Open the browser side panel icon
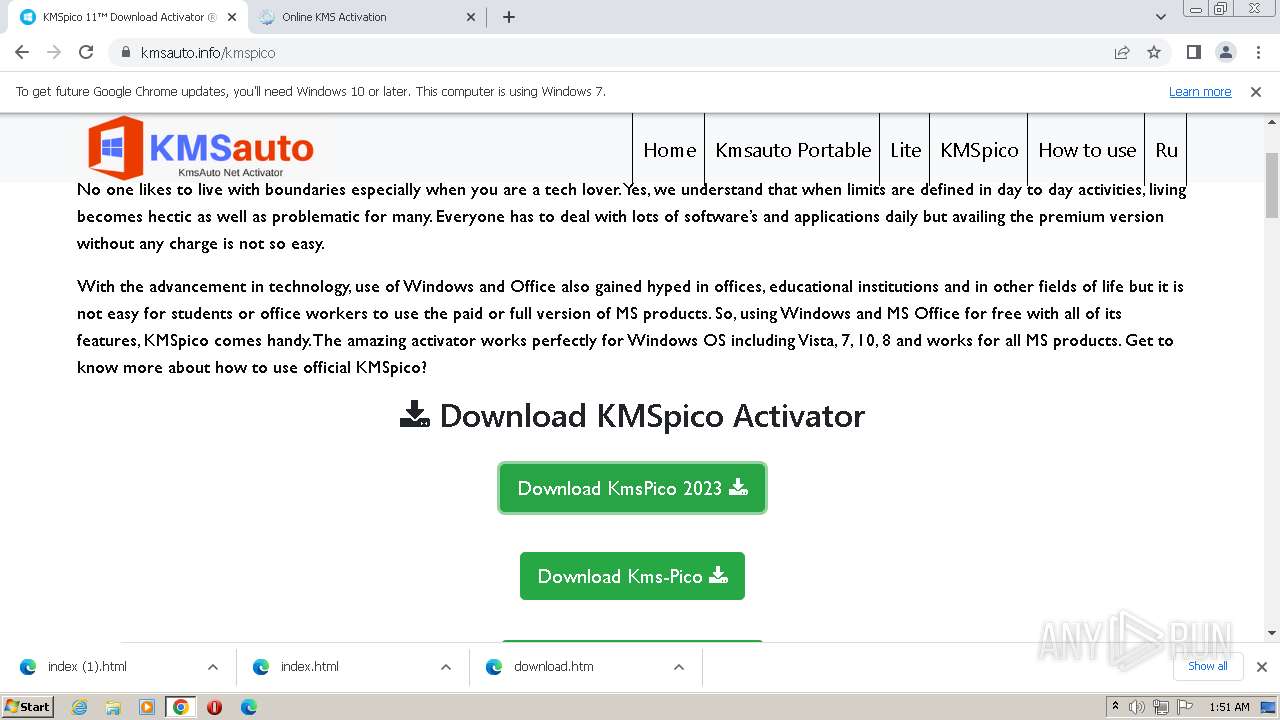 click(1193, 52)
